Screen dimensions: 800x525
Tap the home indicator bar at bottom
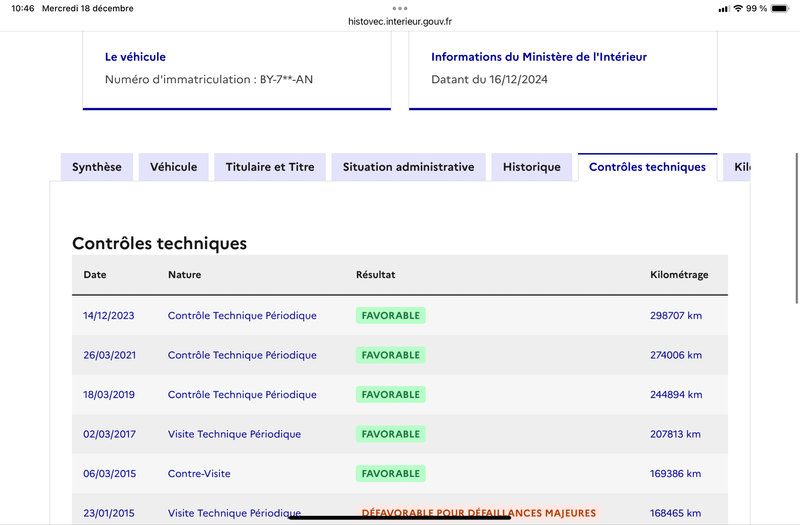click(400, 518)
